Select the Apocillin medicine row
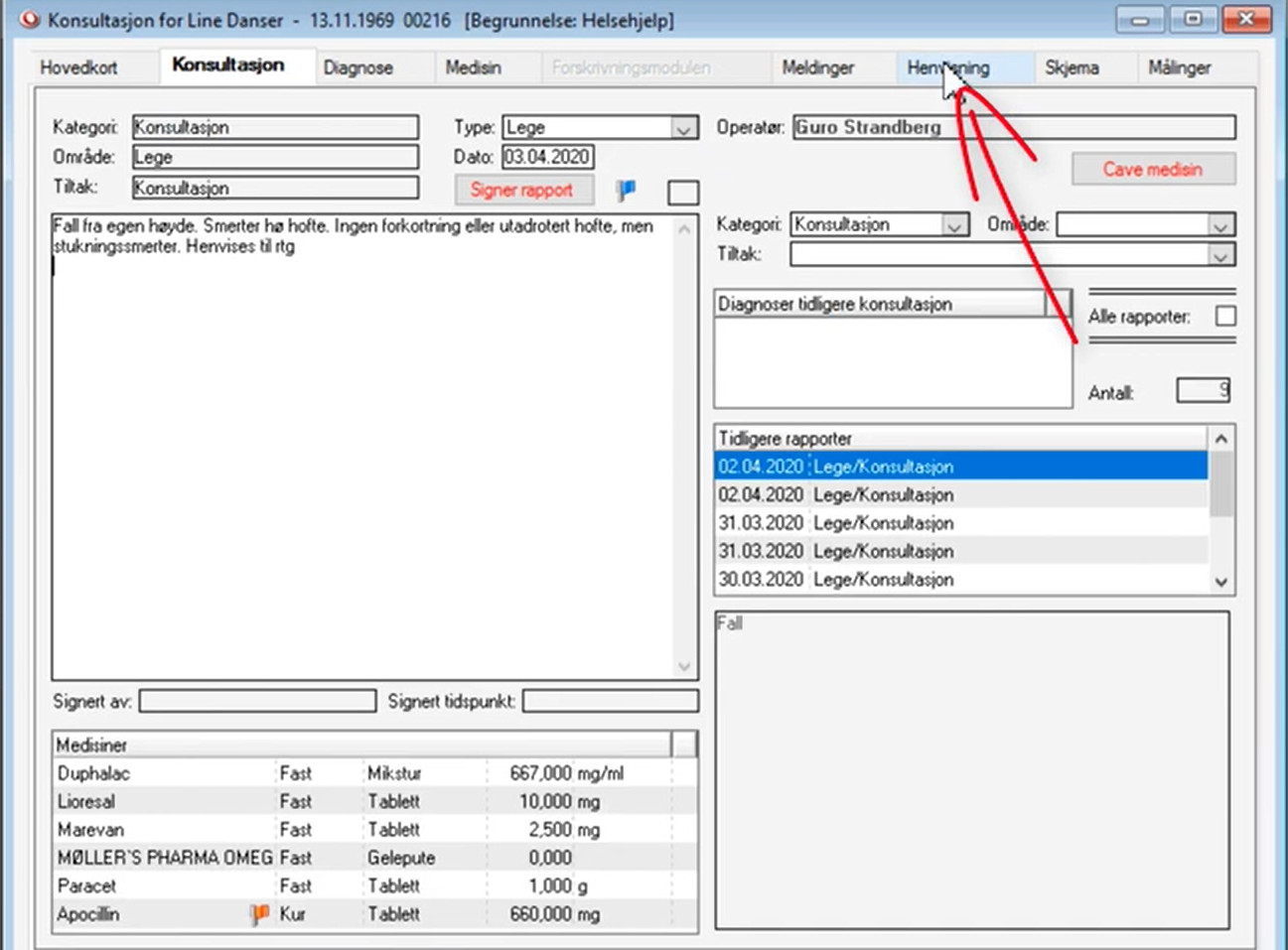 (374, 914)
